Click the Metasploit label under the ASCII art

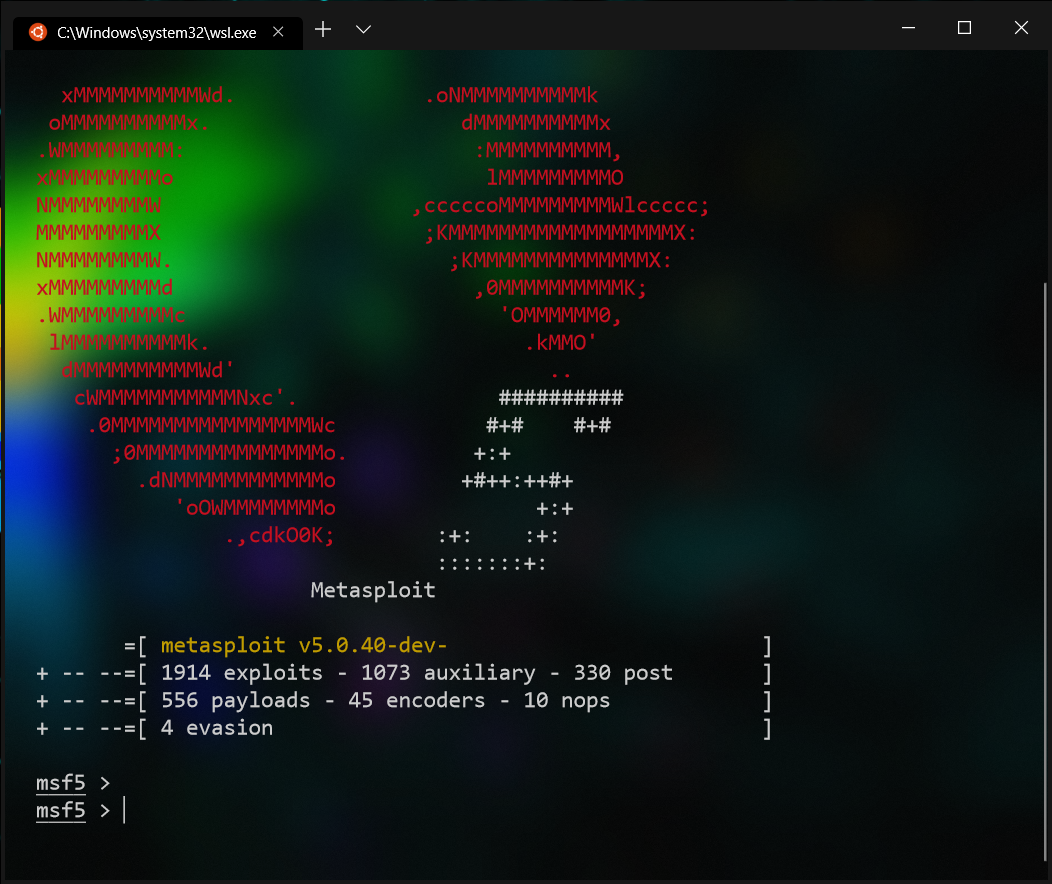tap(372, 590)
